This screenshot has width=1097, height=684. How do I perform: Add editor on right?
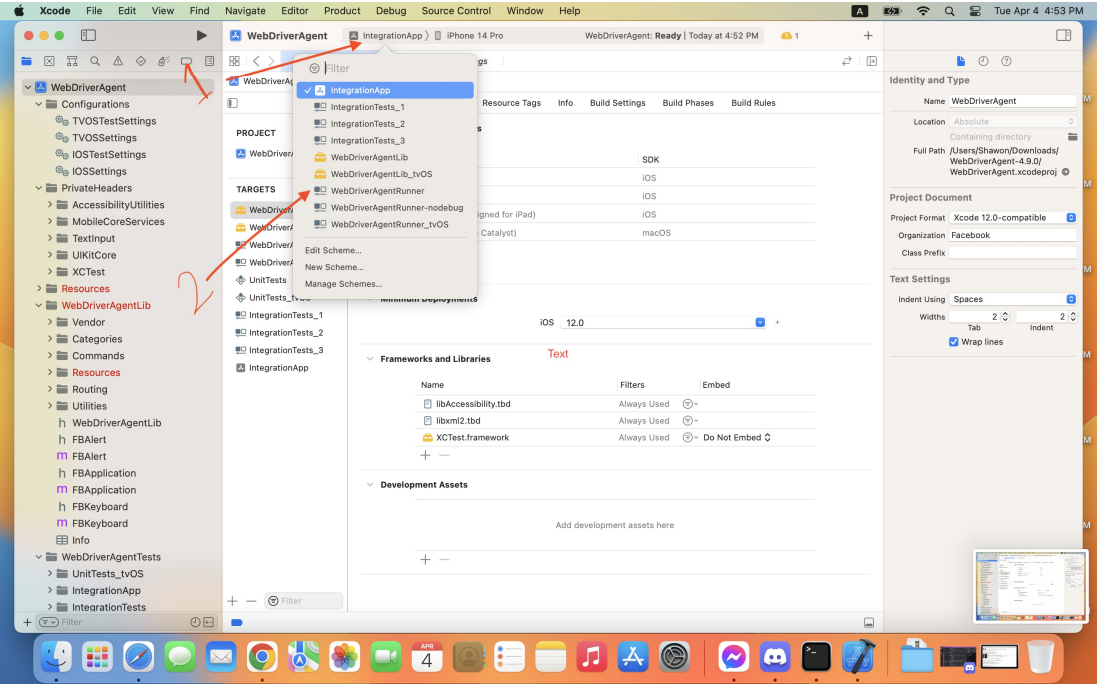[x=872, y=62]
